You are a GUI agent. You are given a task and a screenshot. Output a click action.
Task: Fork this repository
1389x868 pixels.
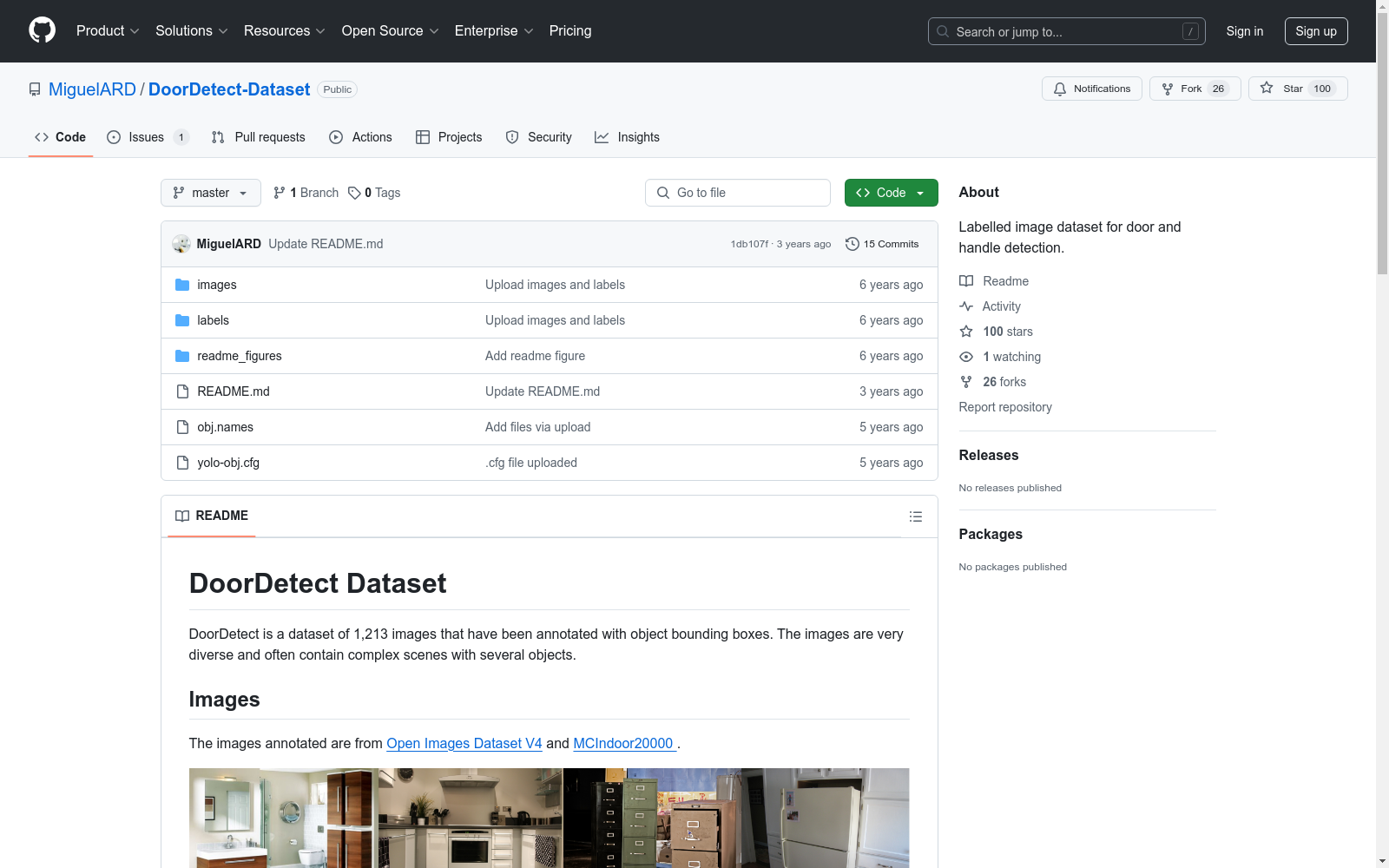click(x=1195, y=89)
